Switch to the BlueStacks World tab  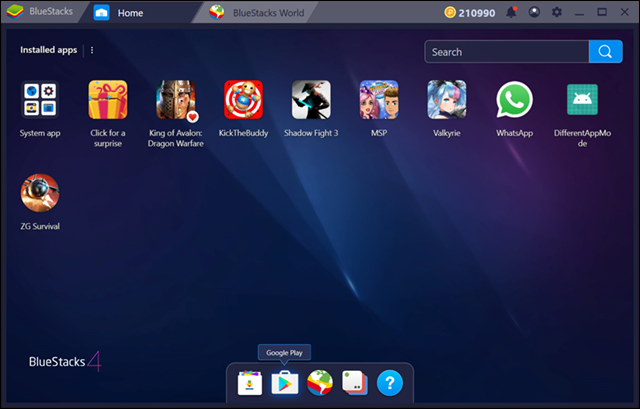257,13
